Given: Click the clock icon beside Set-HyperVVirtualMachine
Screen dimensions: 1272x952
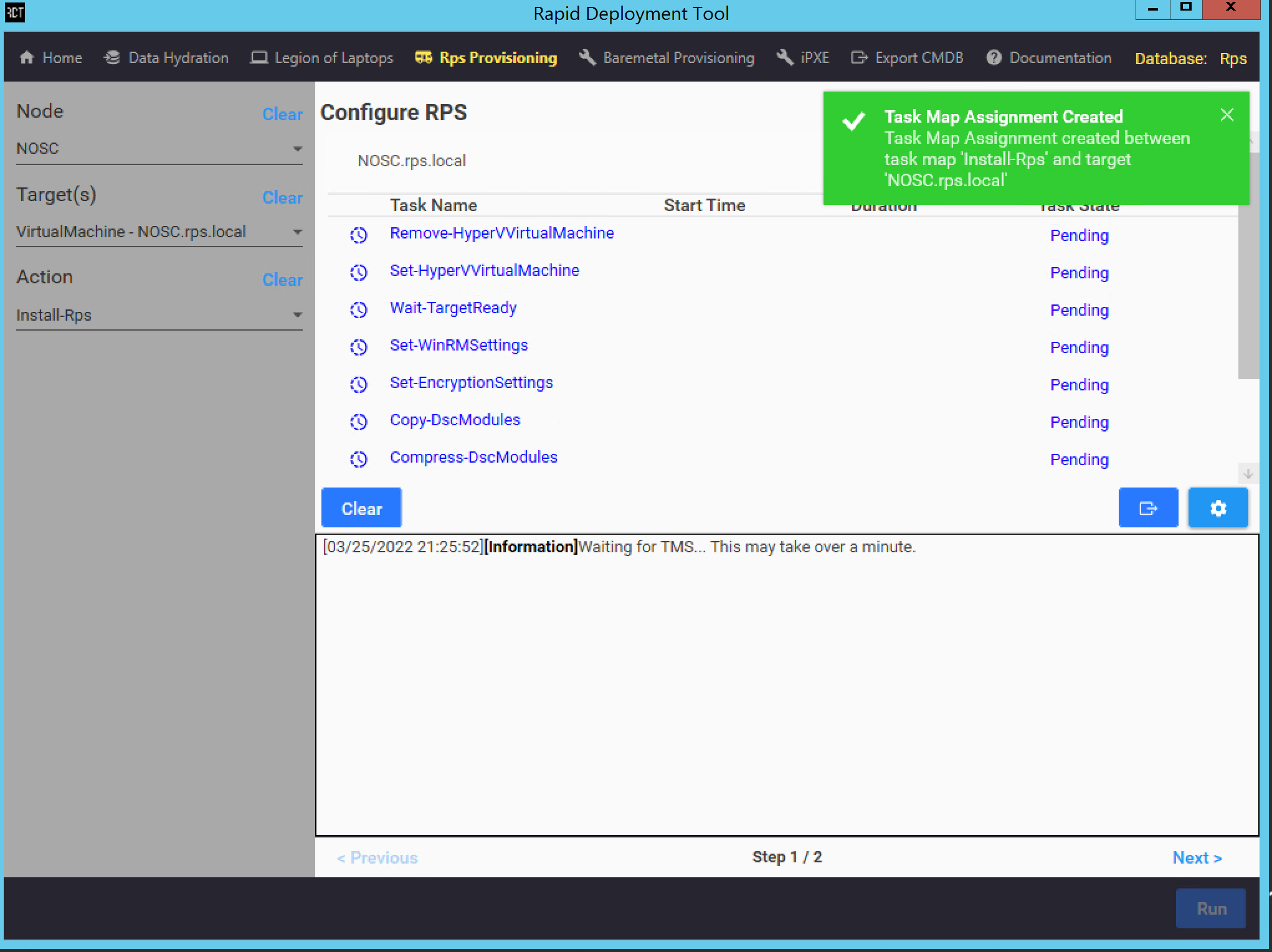Looking at the screenshot, I should click(x=359, y=273).
